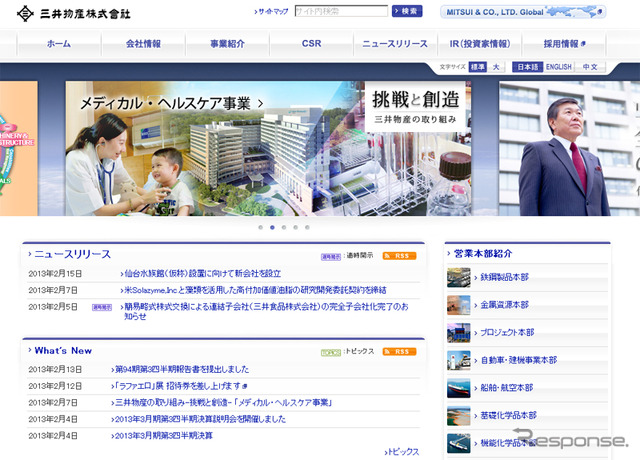Click the 適時開示 legend badge

331,257
